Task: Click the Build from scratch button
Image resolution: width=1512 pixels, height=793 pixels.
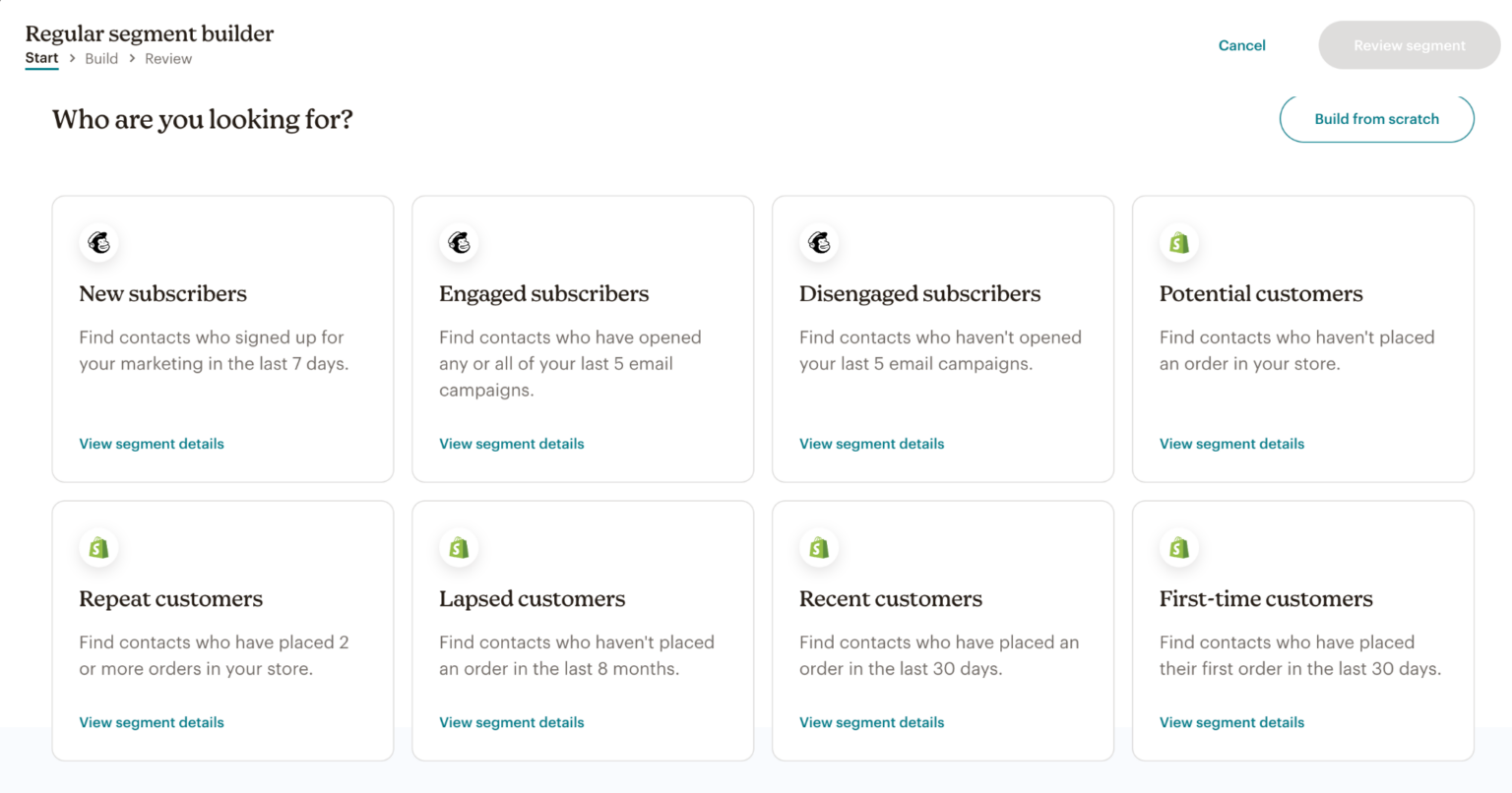Action: [x=1376, y=118]
